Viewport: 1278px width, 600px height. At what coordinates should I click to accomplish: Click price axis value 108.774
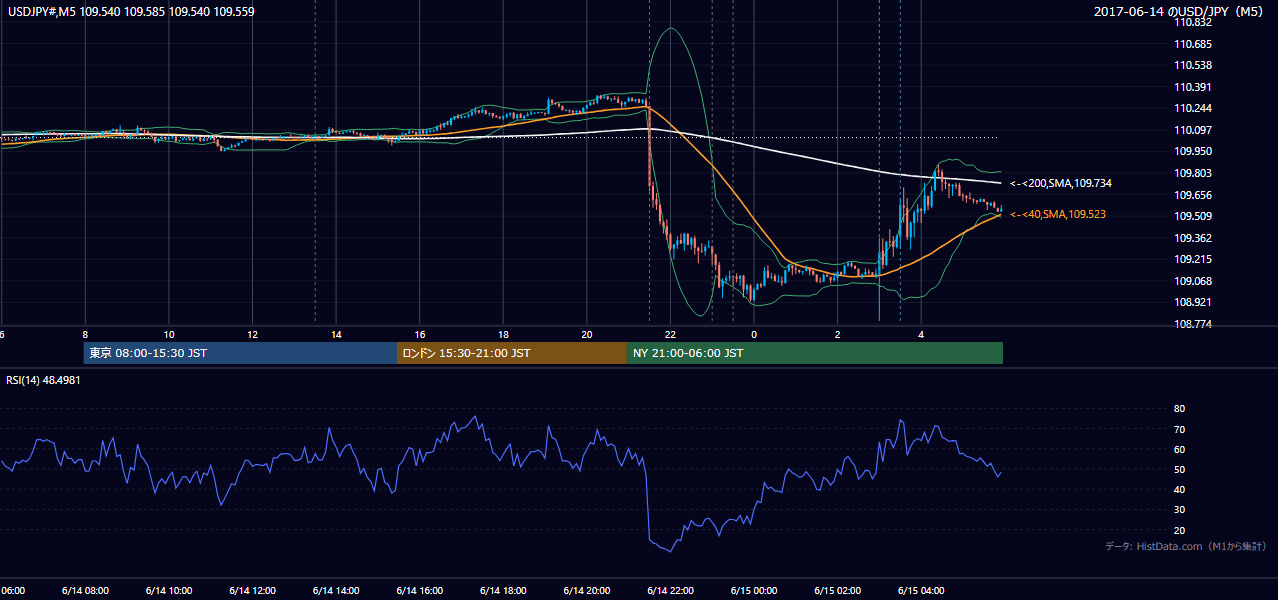(x=1194, y=324)
